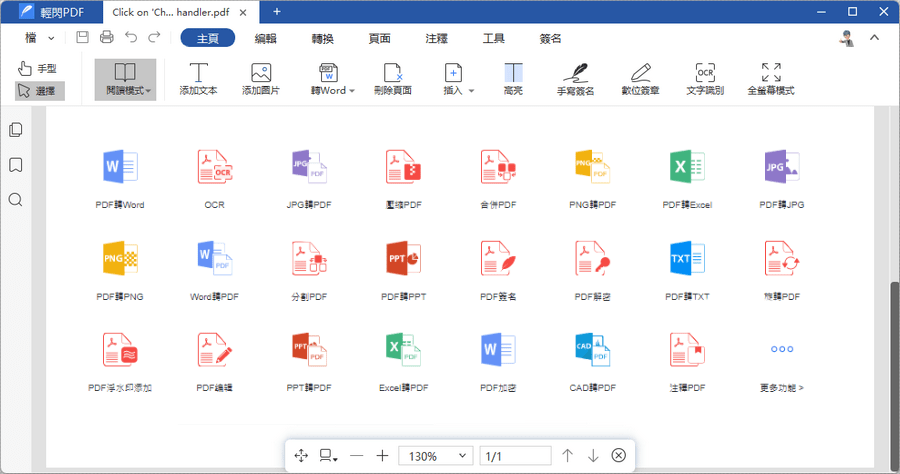Open 數位簽章 digital signature tool
Screen dimensions: 900x474
[641, 79]
